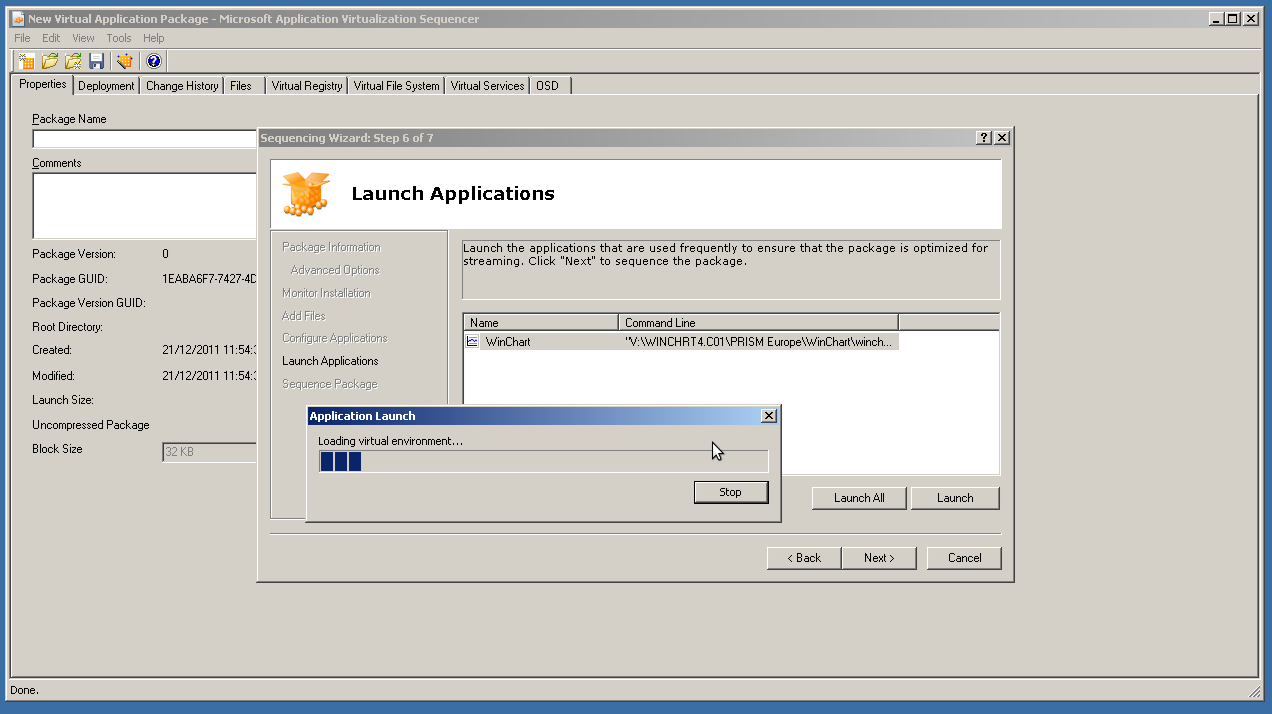1272x714 pixels.
Task: Open the View menu
Action: tap(83, 38)
